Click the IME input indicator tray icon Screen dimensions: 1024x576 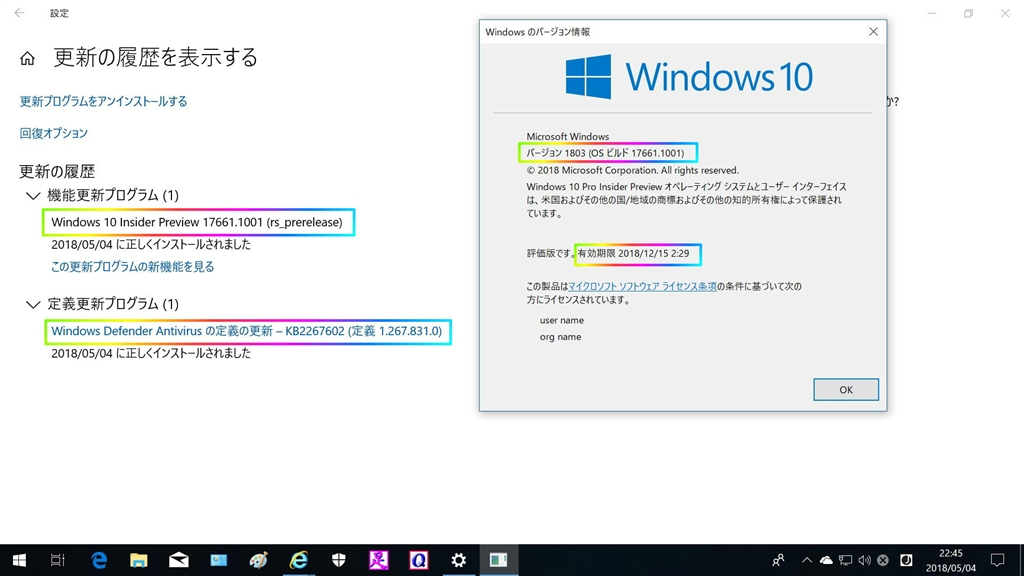tap(906, 560)
